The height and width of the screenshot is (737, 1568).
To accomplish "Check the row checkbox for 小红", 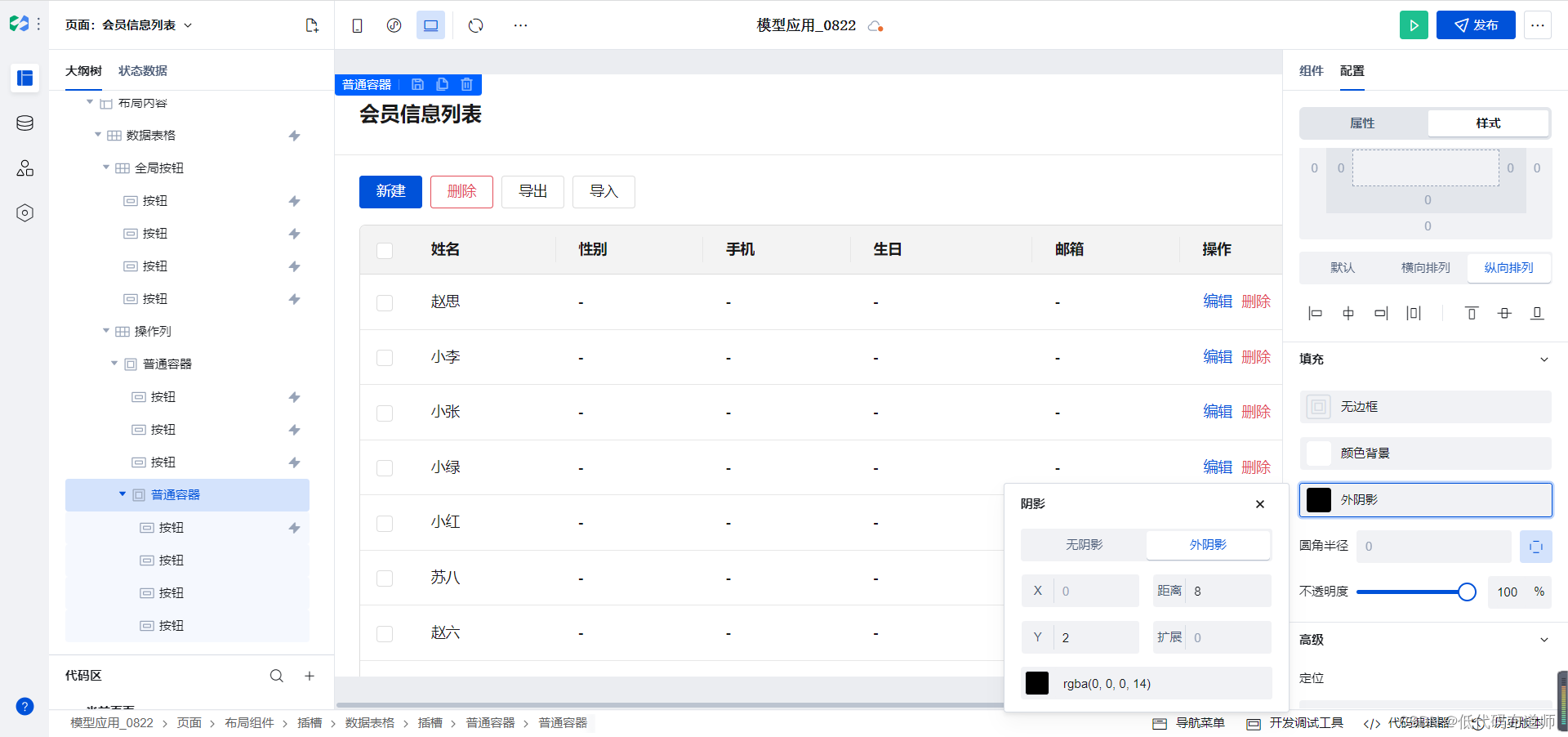I will click(x=385, y=523).
